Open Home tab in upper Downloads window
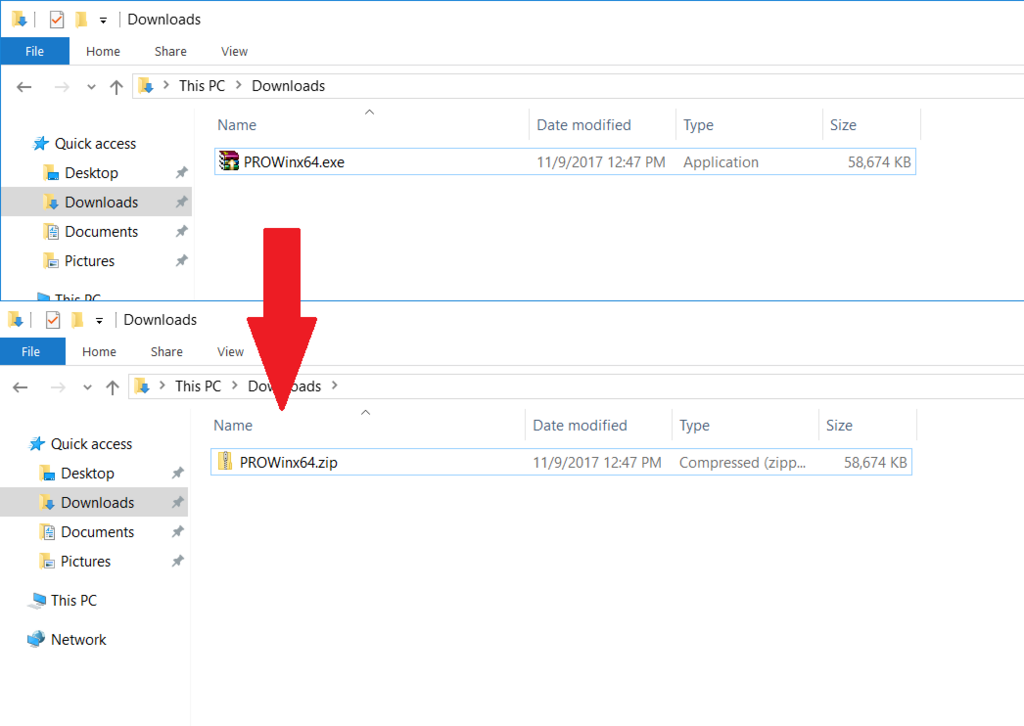Screen dimensions: 1024x726 103,51
